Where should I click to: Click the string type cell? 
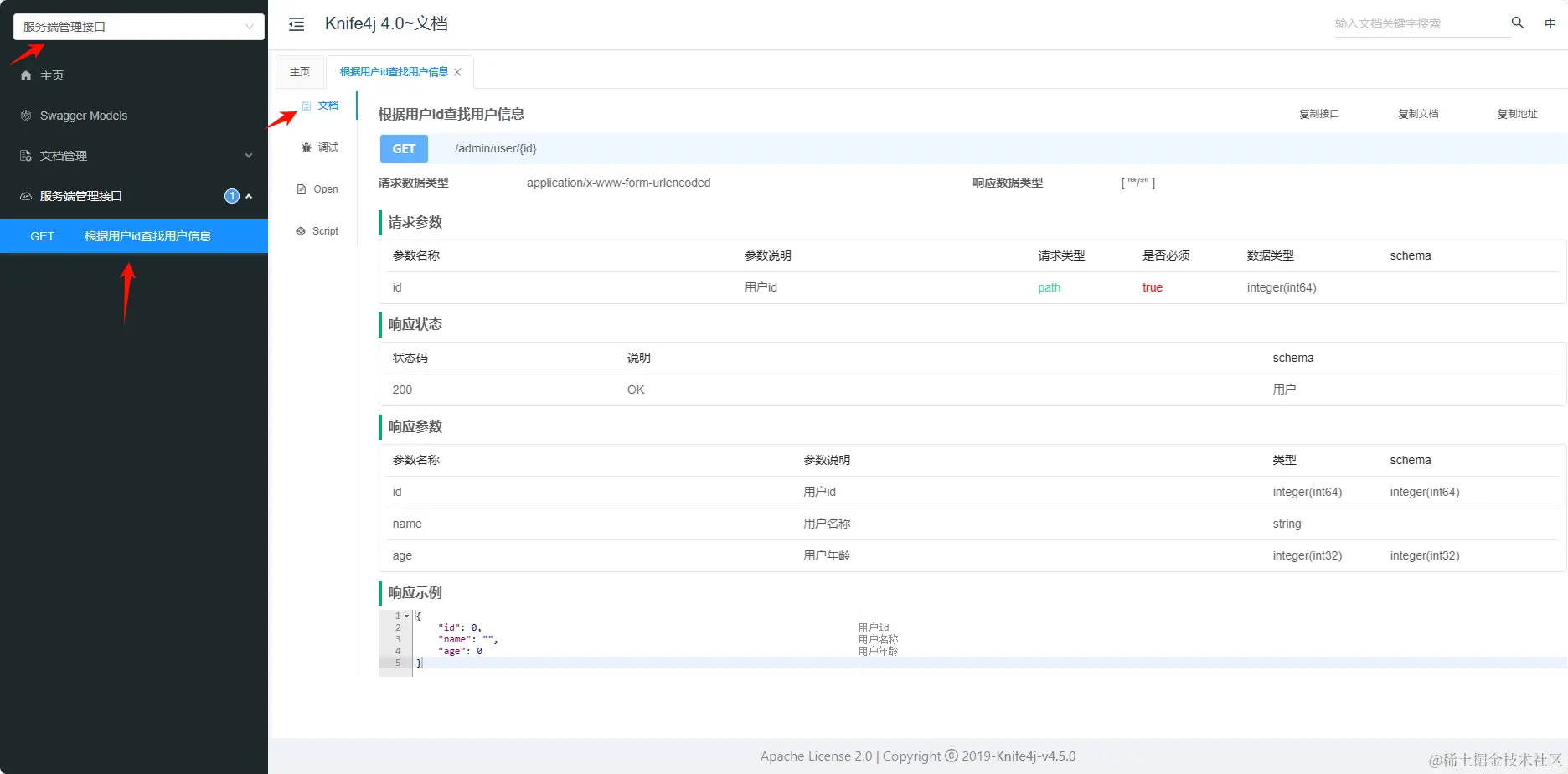(x=1287, y=524)
